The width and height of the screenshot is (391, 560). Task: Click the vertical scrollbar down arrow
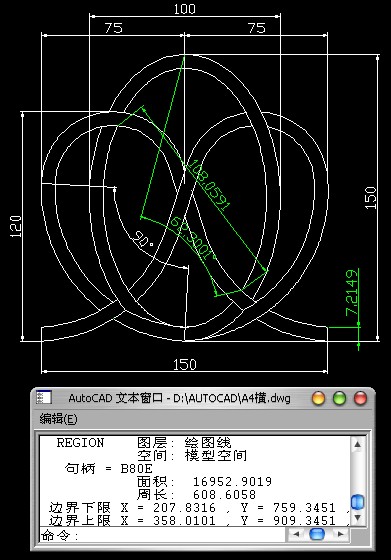(x=357, y=518)
